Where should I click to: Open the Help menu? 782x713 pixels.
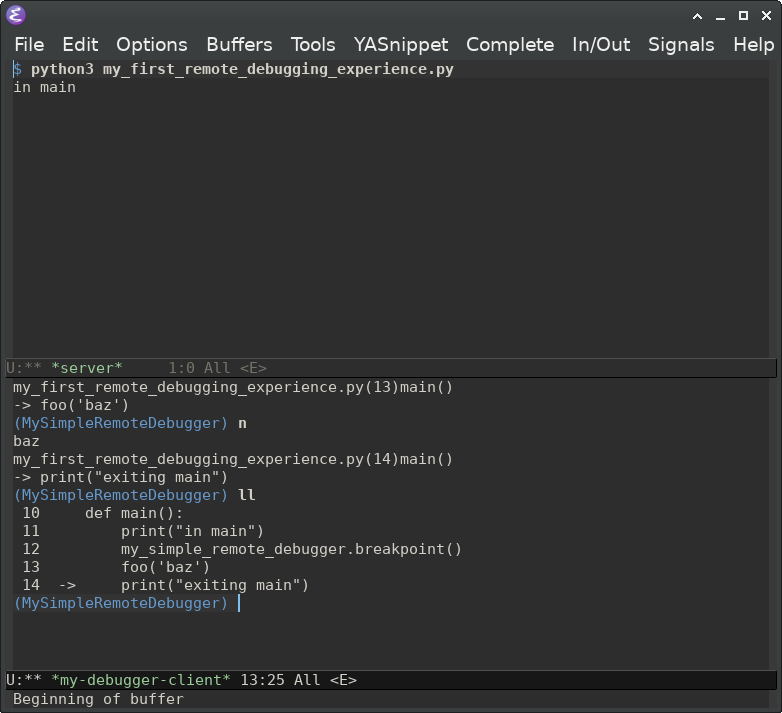point(754,45)
